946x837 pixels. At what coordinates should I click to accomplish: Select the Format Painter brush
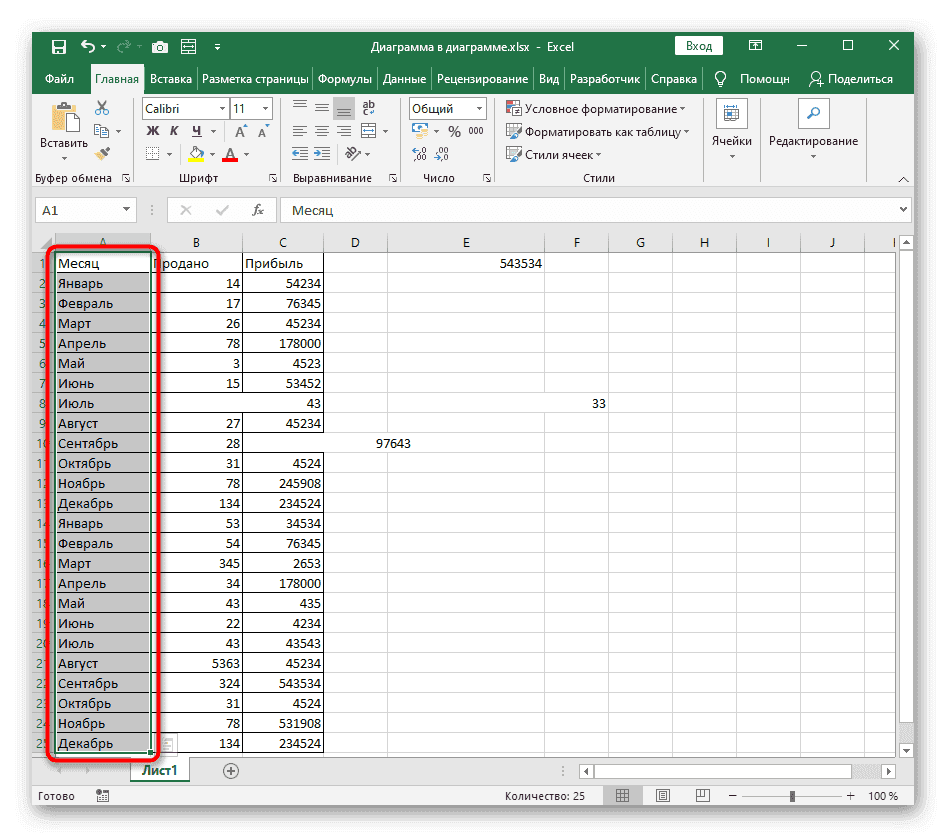pyautogui.click(x=102, y=153)
